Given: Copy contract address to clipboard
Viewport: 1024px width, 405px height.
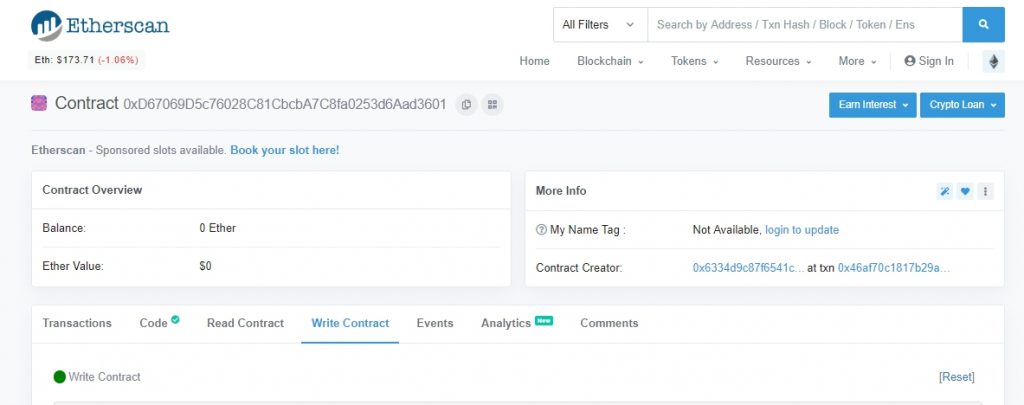Looking at the screenshot, I should coord(466,104).
